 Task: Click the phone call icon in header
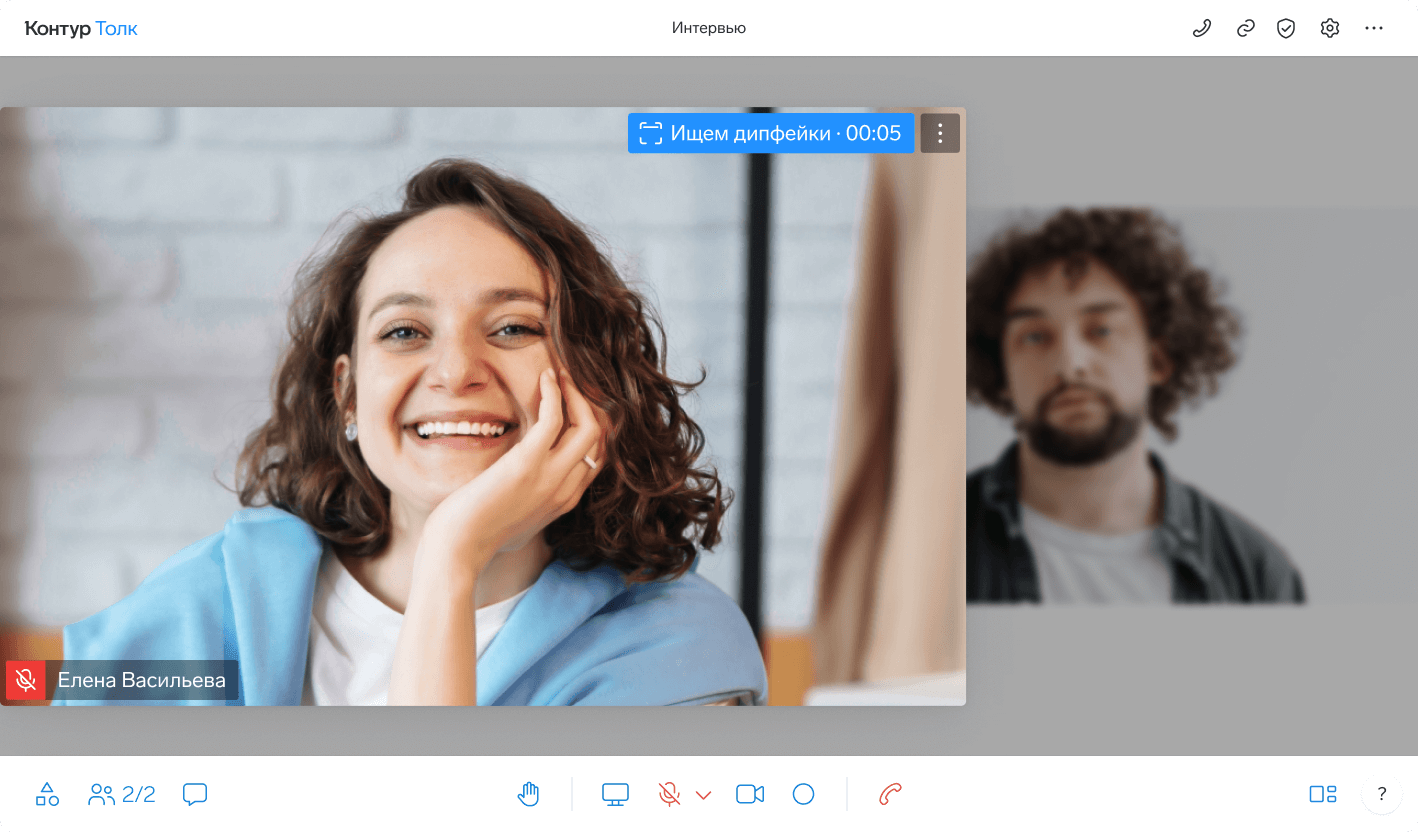pyautogui.click(x=1202, y=28)
